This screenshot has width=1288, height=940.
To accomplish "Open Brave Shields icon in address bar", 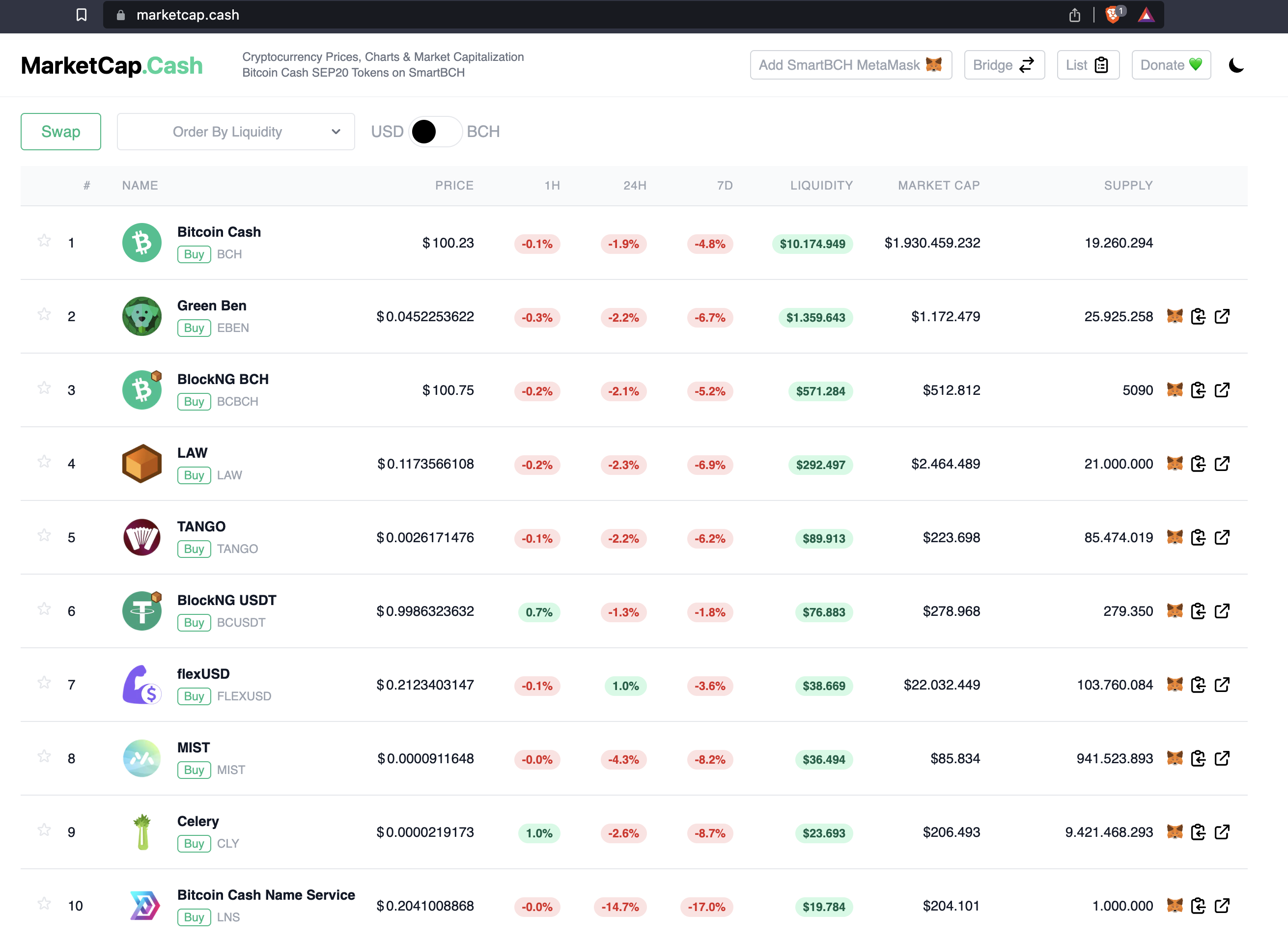I will (x=1114, y=14).
